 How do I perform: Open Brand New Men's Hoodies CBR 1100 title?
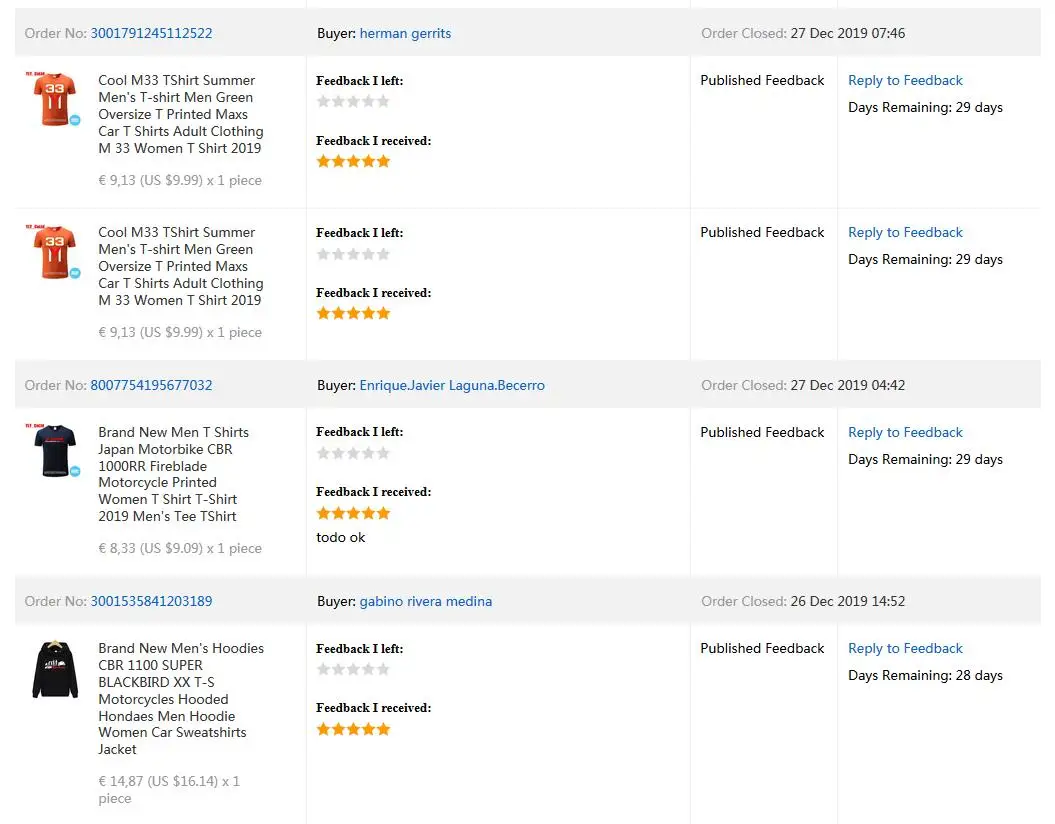click(x=180, y=698)
